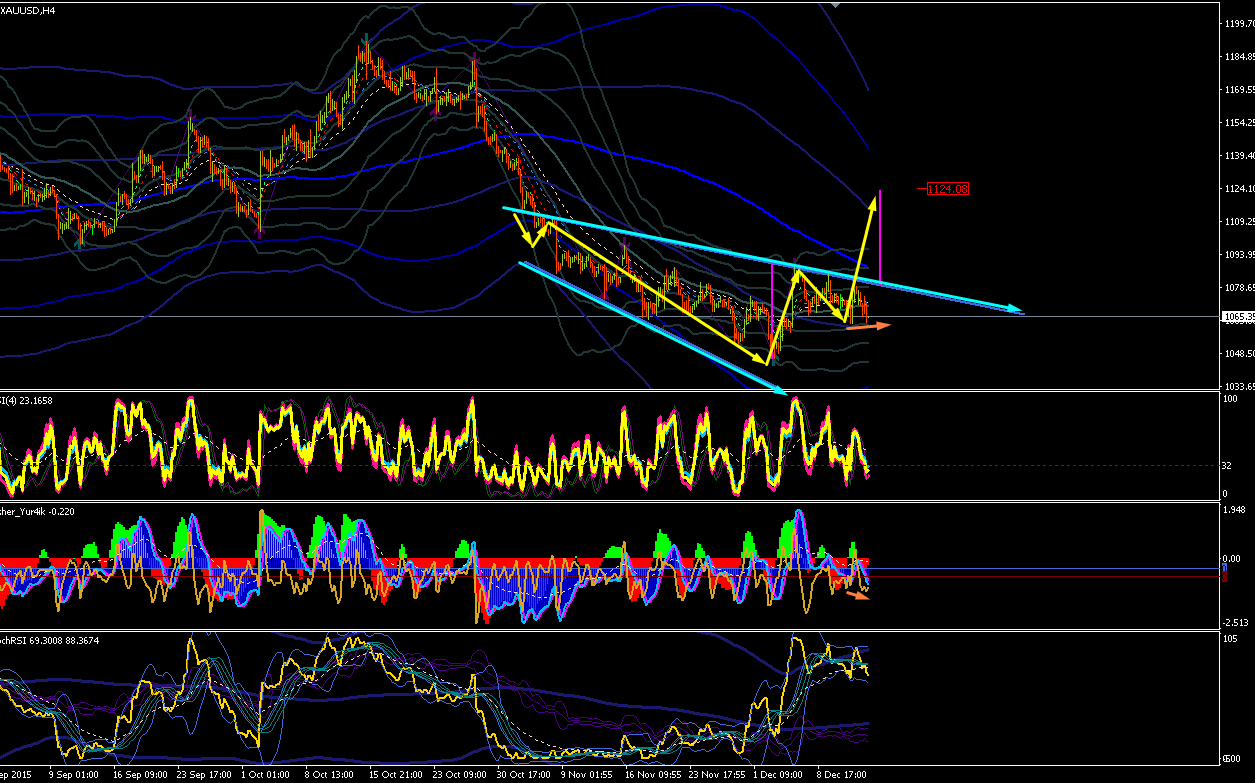
Task: Click the 9 Nov 01:55 date label
Action: point(584,774)
